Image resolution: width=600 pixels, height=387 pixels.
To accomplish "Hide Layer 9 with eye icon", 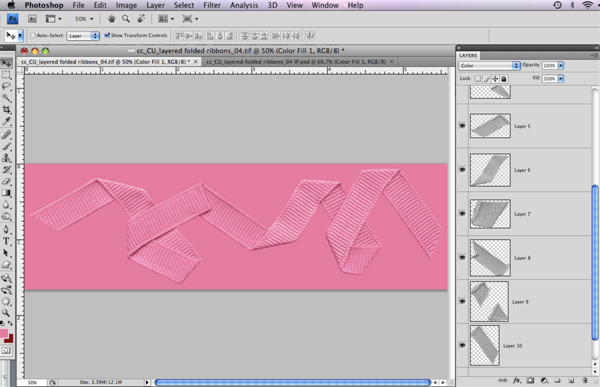I will 462,301.
